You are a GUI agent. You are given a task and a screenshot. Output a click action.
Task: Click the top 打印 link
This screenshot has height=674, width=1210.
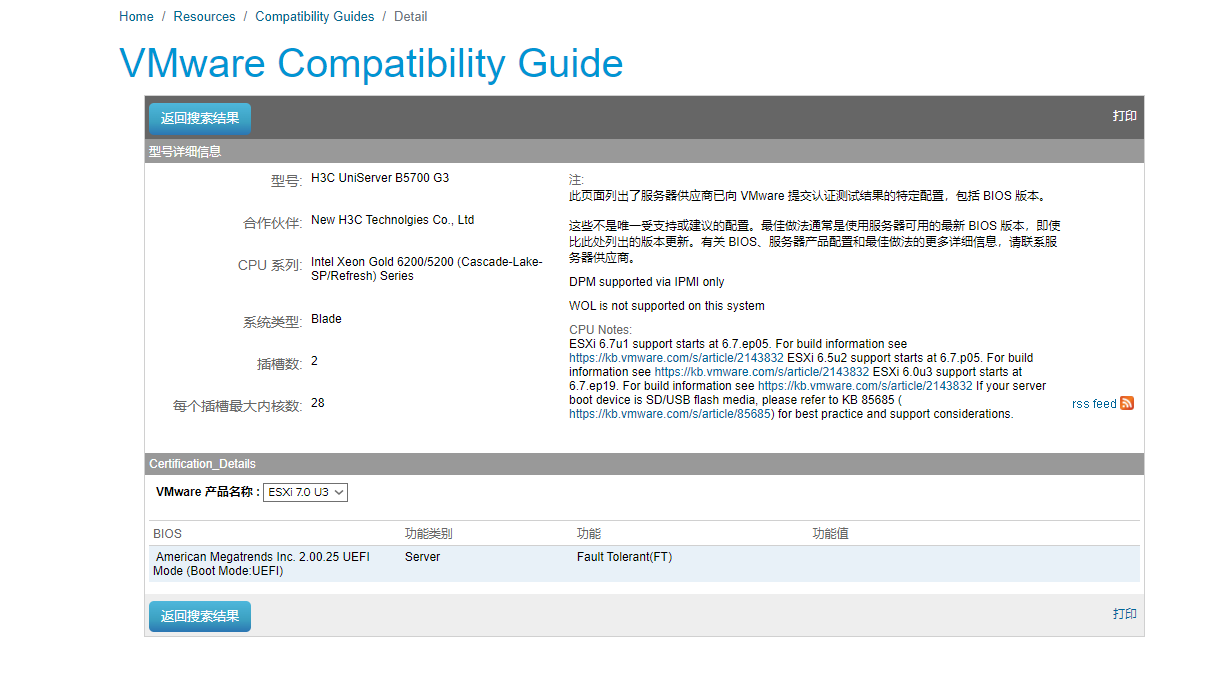[x=1125, y=116]
